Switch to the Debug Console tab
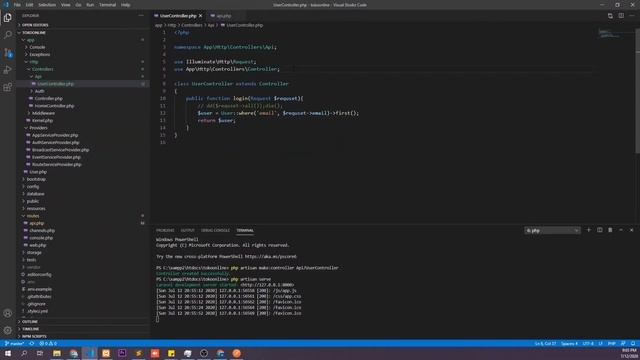 click(x=215, y=231)
